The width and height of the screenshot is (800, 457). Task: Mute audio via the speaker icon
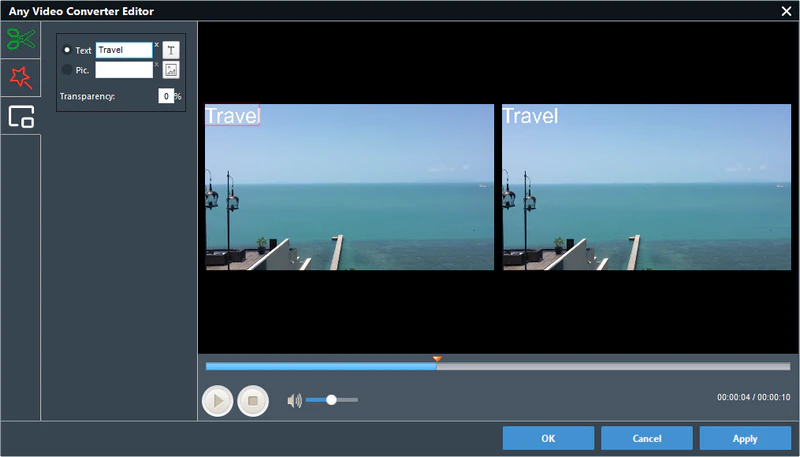(294, 401)
